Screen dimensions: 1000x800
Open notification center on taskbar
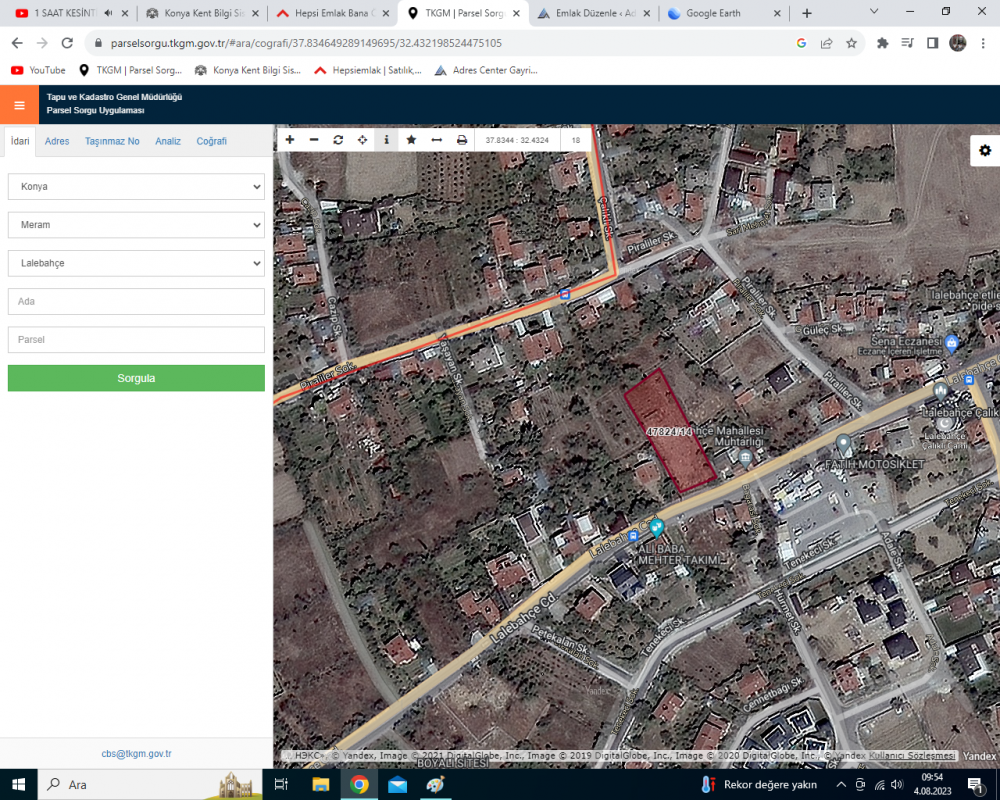click(x=976, y=785)
